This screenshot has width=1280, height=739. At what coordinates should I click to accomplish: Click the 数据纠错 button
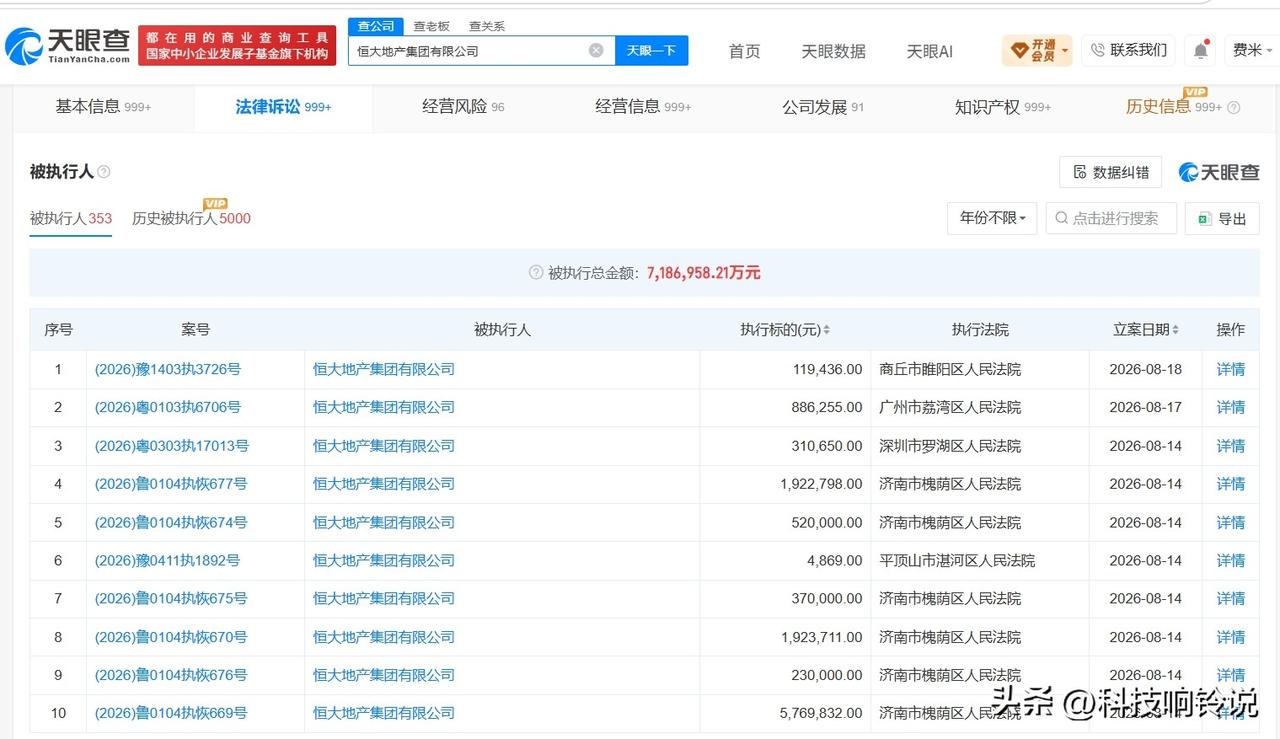1110,172
